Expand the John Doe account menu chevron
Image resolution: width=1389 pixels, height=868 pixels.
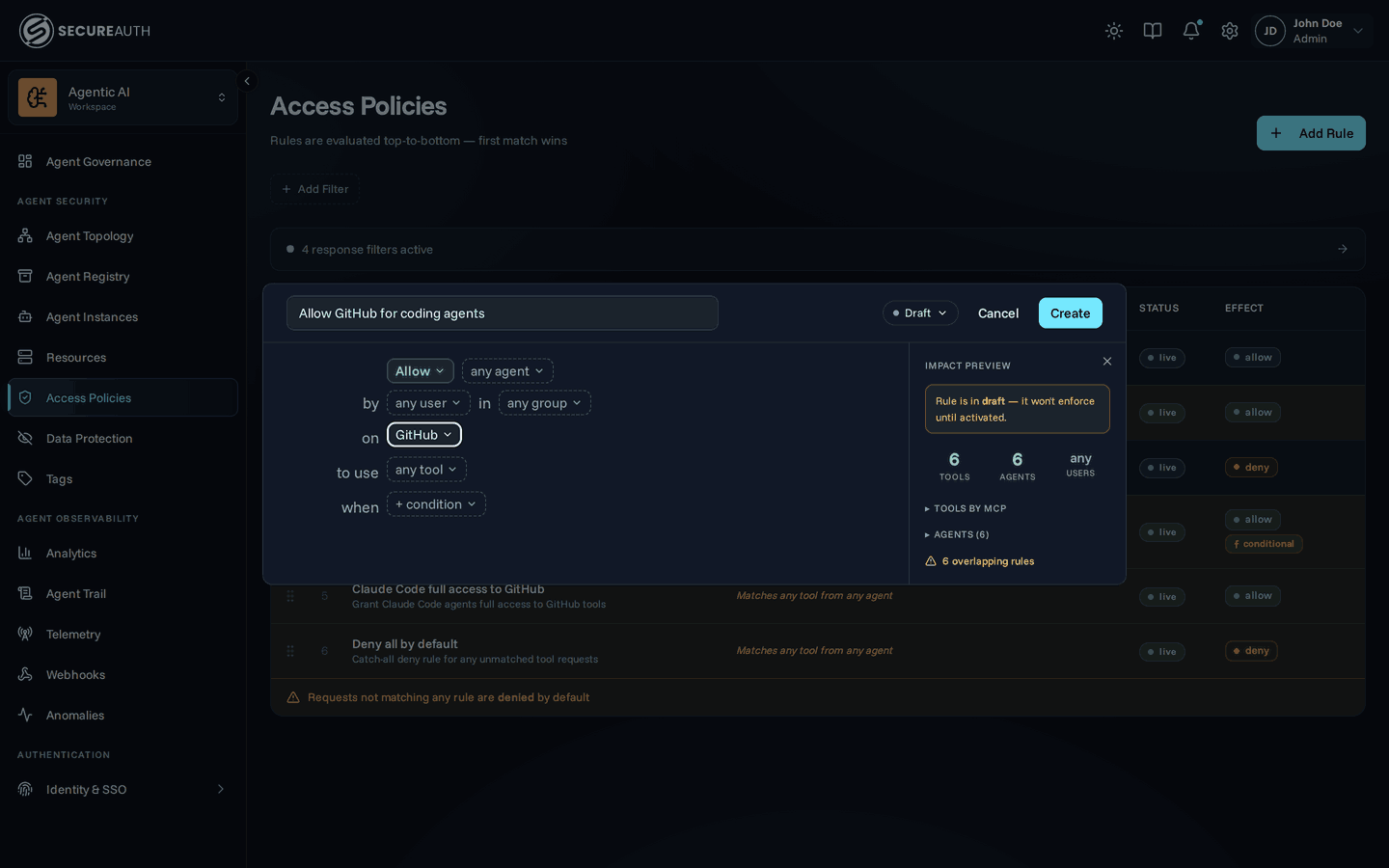coord(1358,31)
